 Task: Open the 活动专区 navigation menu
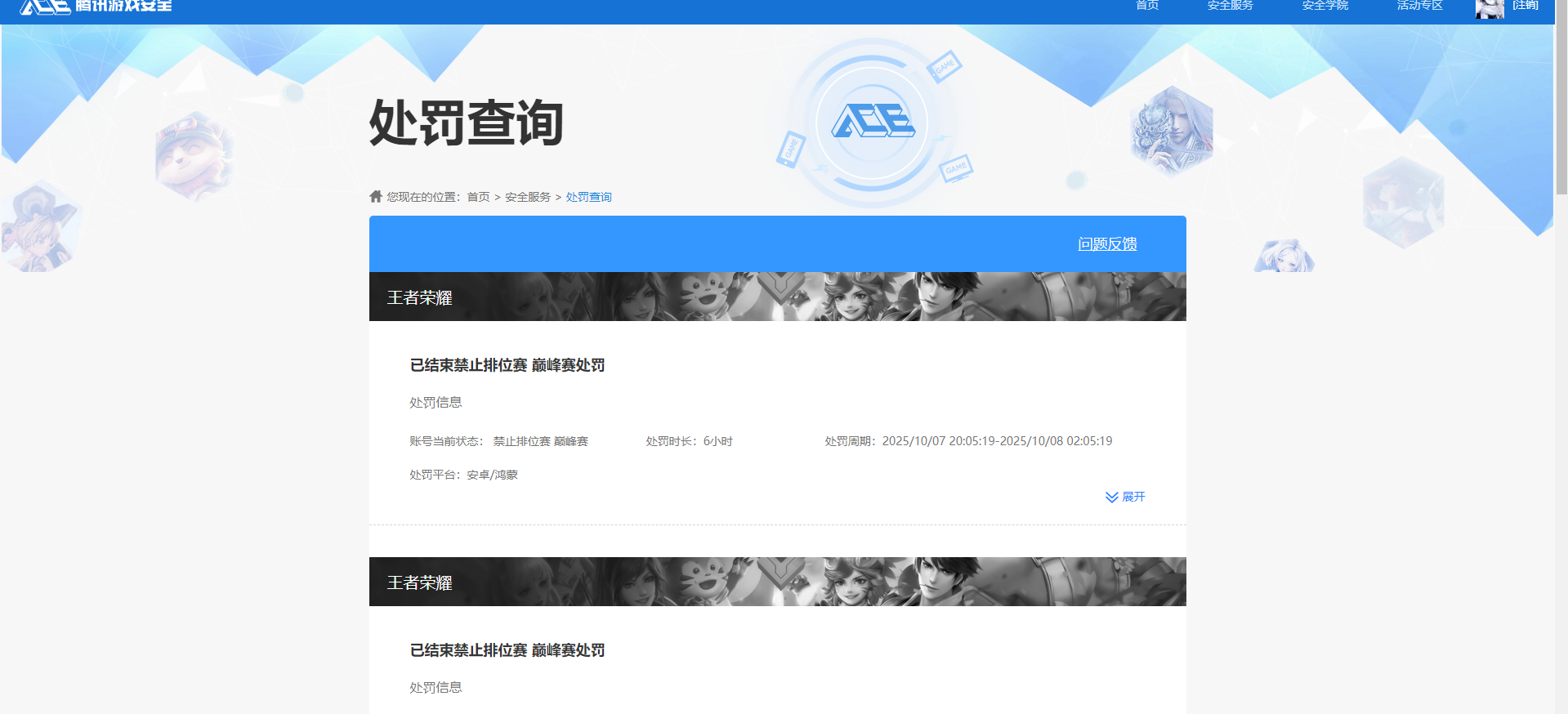[x=1419, y=5]
